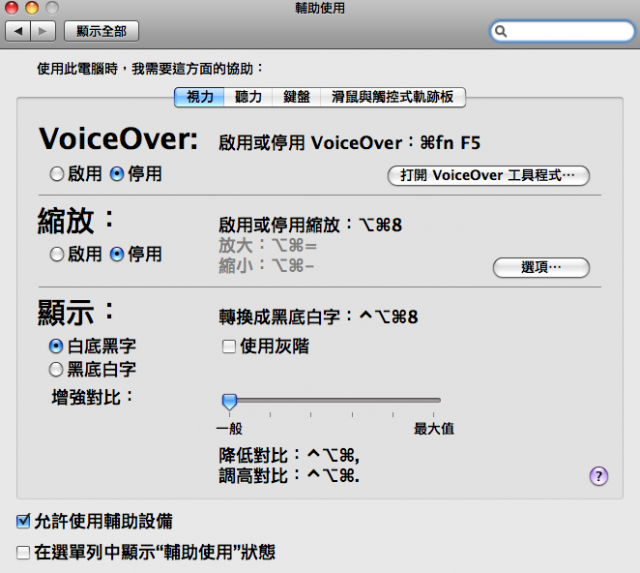Image resolution: width=640 pixels, height=573 pixels.
Task: Click the magnifier icon in search field
Action: tap(500, 31)
